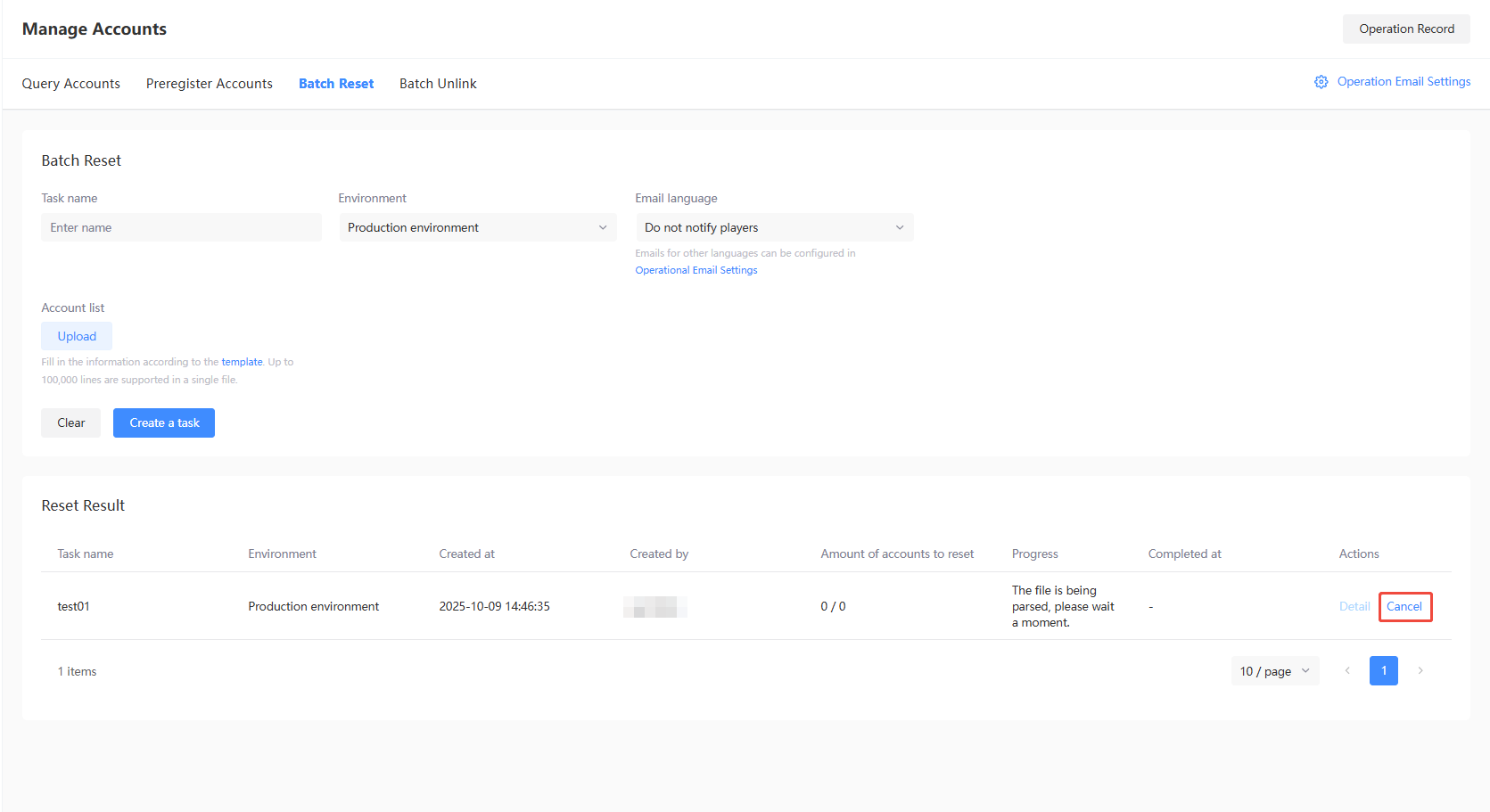Image resolution: width=1490 pixels, height=812 pixels.
Task: Expand the Environment dropdown
Action: click(477, 227)
